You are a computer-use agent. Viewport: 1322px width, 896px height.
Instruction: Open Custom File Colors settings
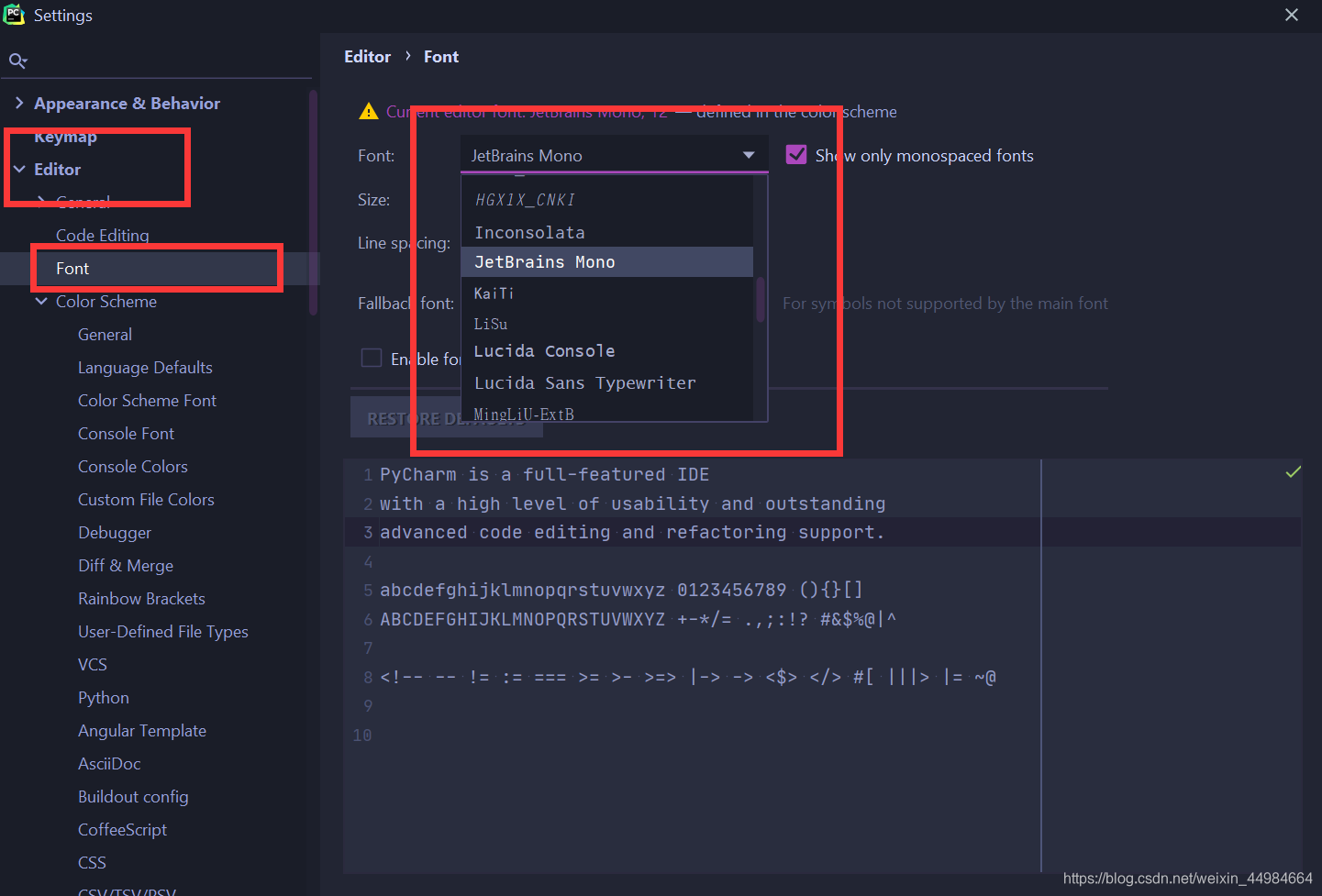pyautogui.click(x=146, y=499)
